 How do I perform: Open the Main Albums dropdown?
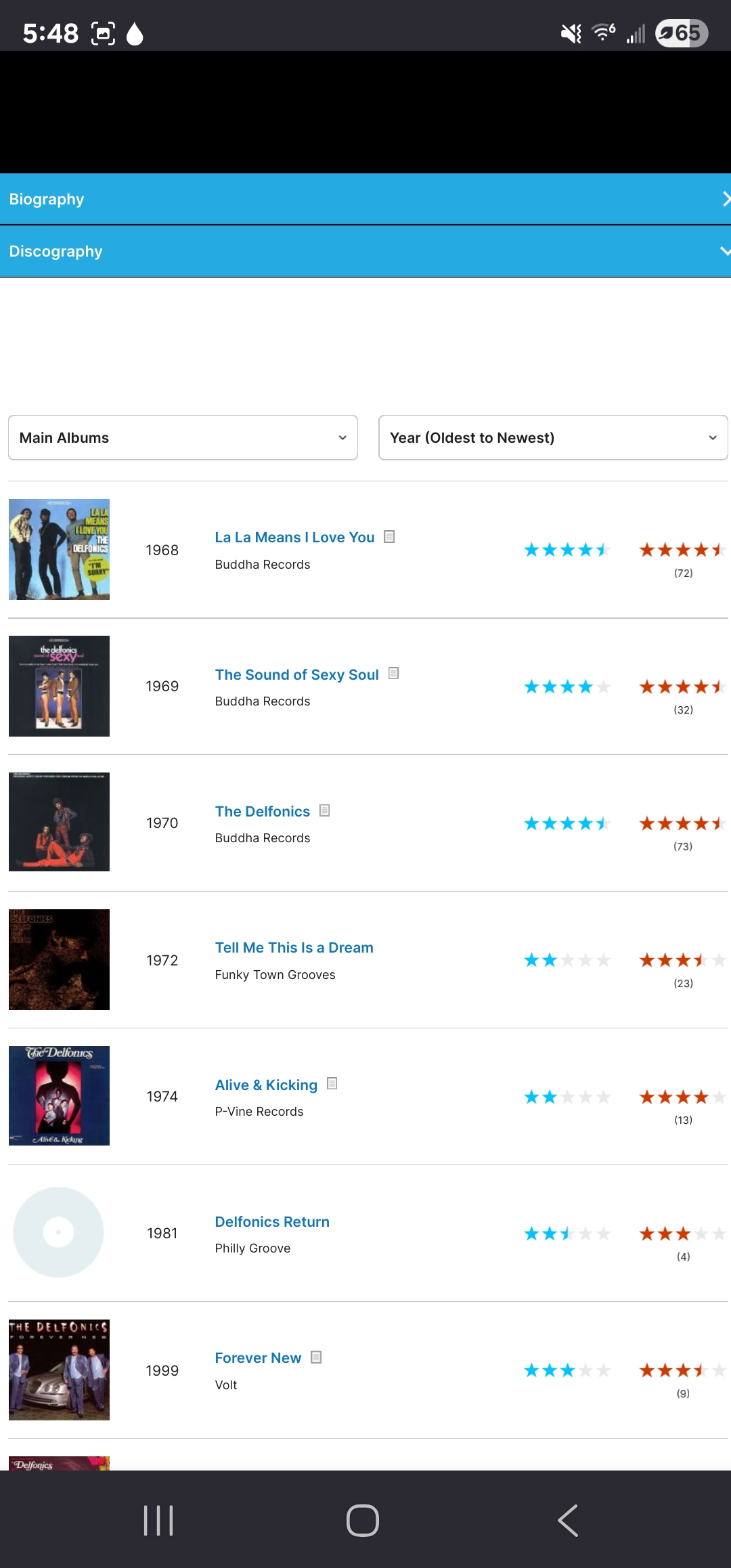pos(183,438)
